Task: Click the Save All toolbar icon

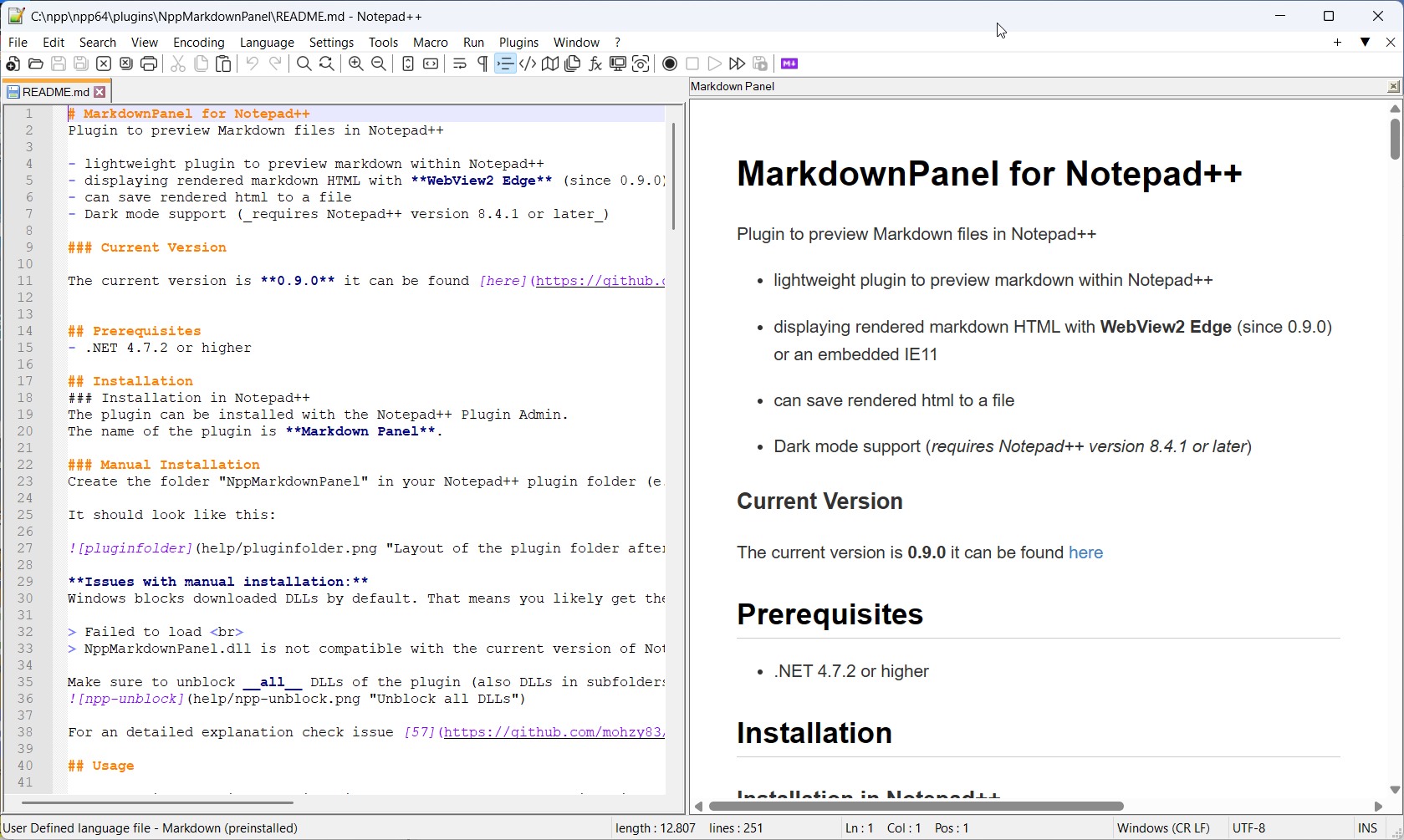Action: pos(81,64)
